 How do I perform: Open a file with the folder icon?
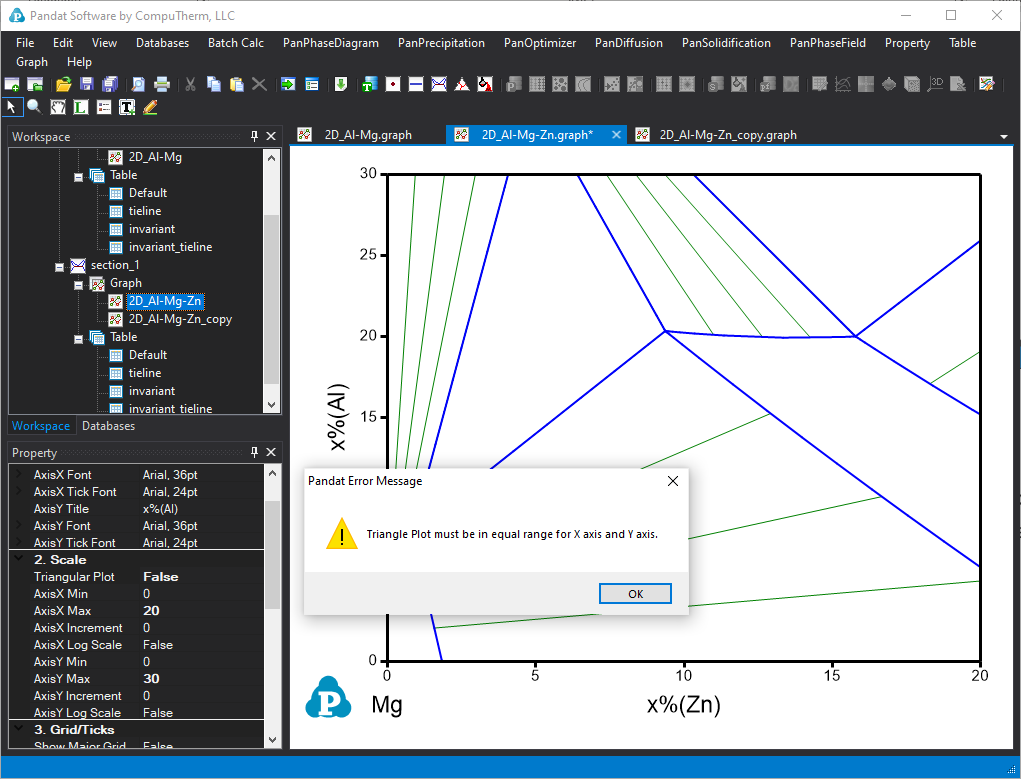pyautogui.click(x=63, y=84)
